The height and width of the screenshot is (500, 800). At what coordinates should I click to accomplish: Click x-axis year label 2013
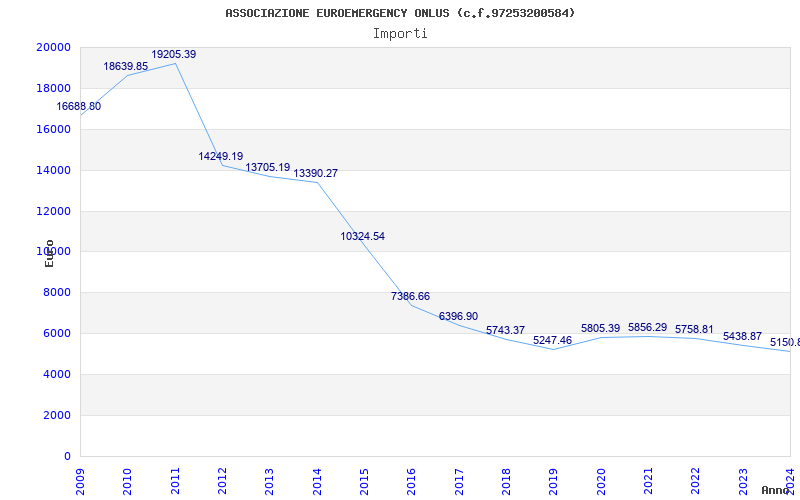269,480
